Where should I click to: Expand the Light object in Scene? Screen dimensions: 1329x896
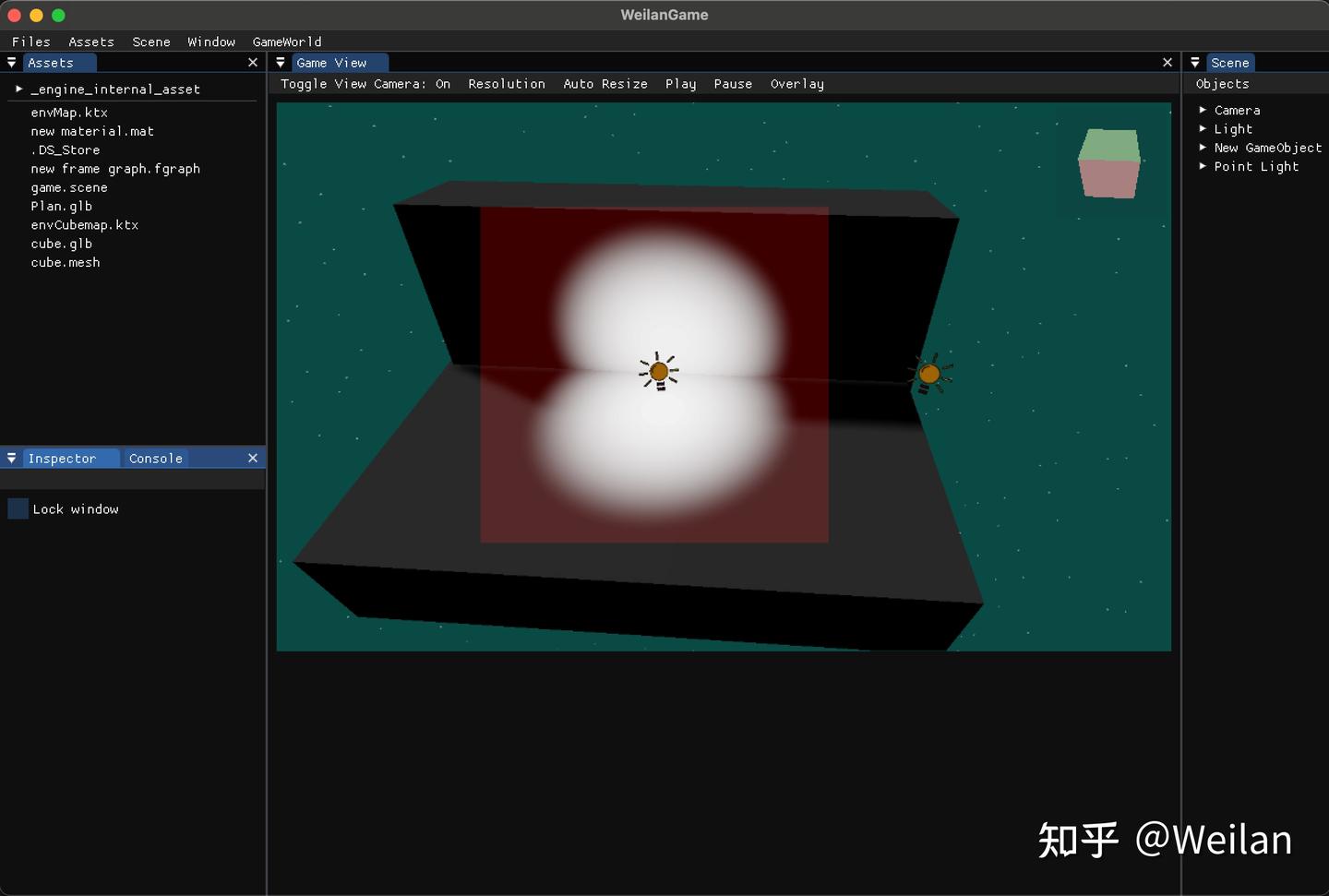[x=1203, y=129]
